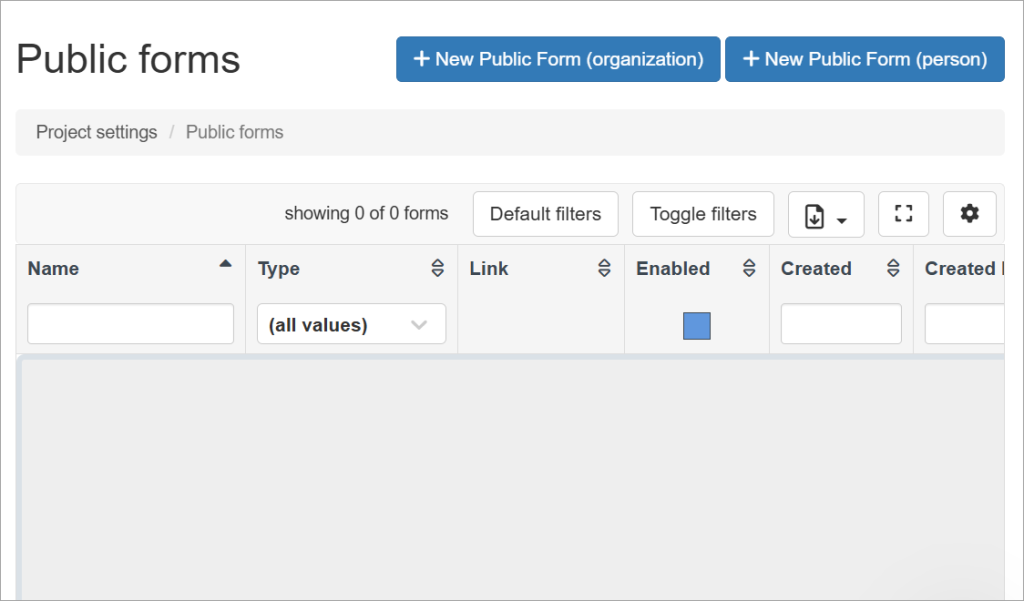Sort by Name column arrow
1024x601 pixels.
(x=225, y=264)
